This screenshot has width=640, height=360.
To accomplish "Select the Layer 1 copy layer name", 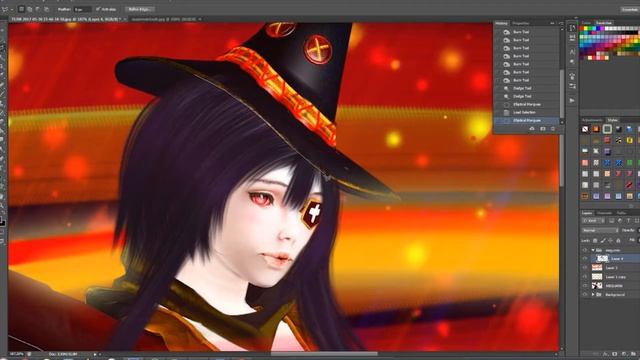I will [616, 277].
